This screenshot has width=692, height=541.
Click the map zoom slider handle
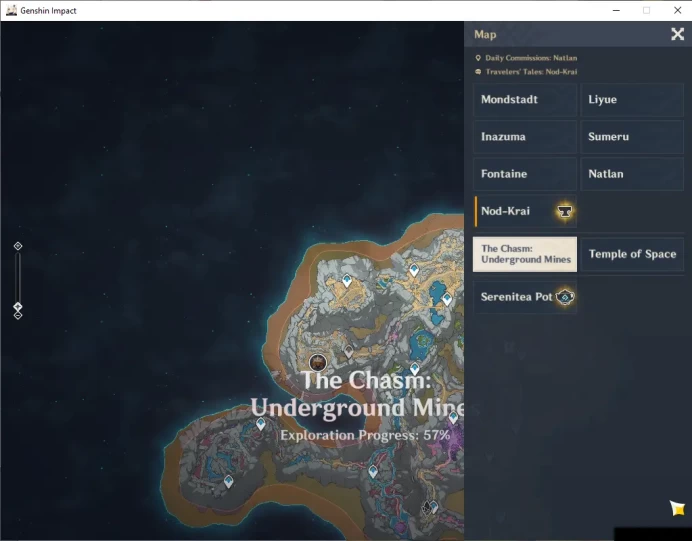(x=18, y=306)
